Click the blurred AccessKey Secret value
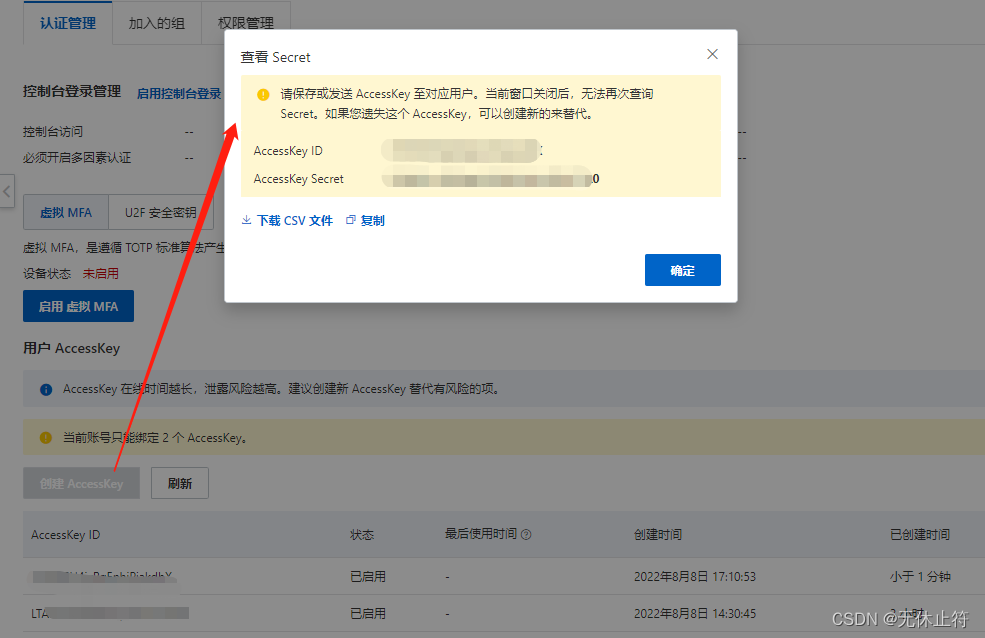 pos(490,180)
